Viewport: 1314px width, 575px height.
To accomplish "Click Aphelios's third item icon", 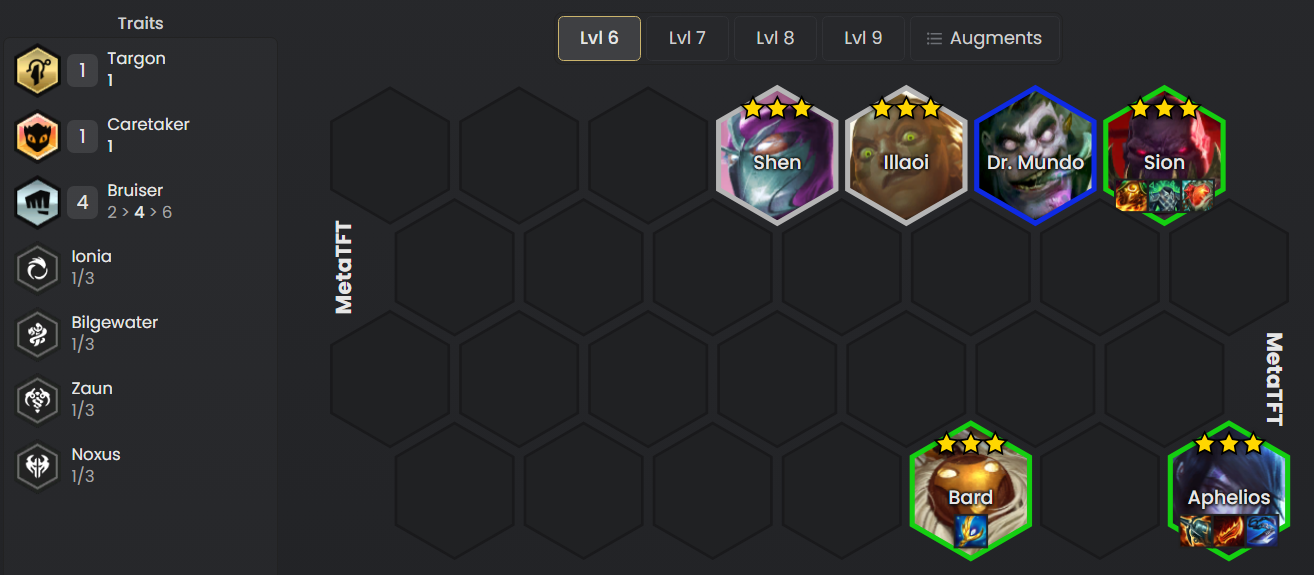I will 1262,530.
